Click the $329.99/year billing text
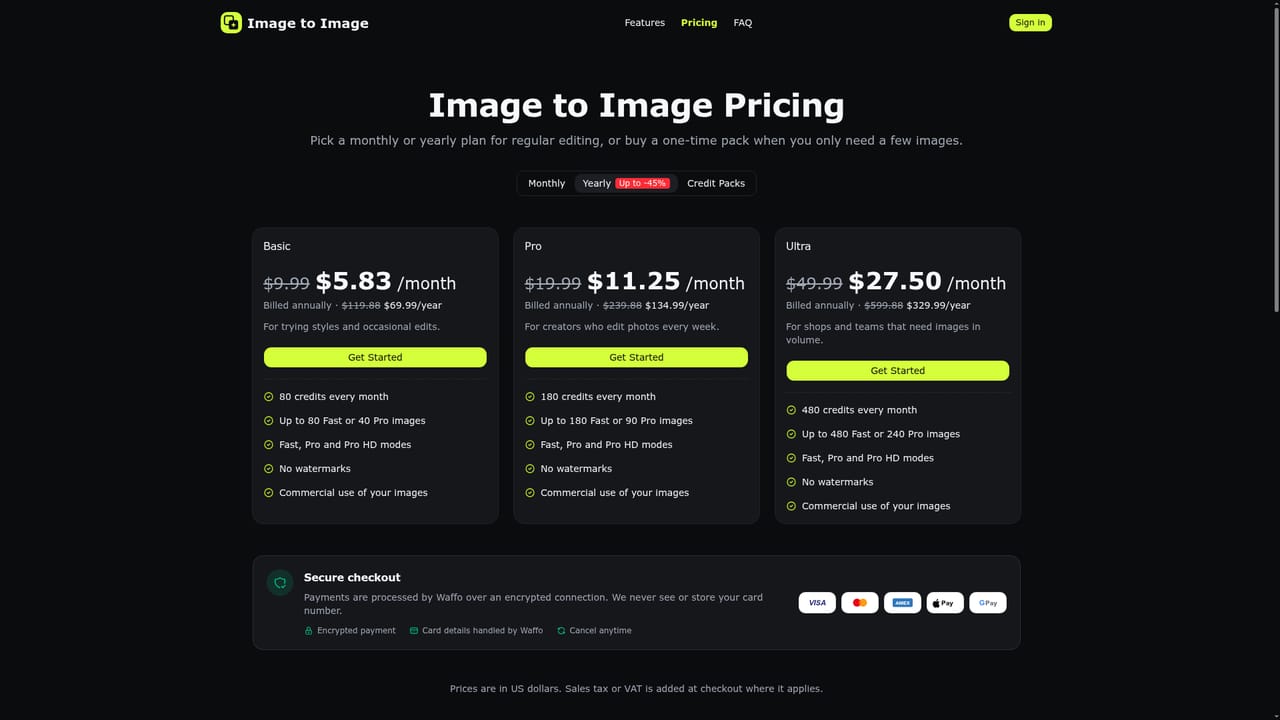This screenshot has width=1280, height=720. tap(939, 306)
